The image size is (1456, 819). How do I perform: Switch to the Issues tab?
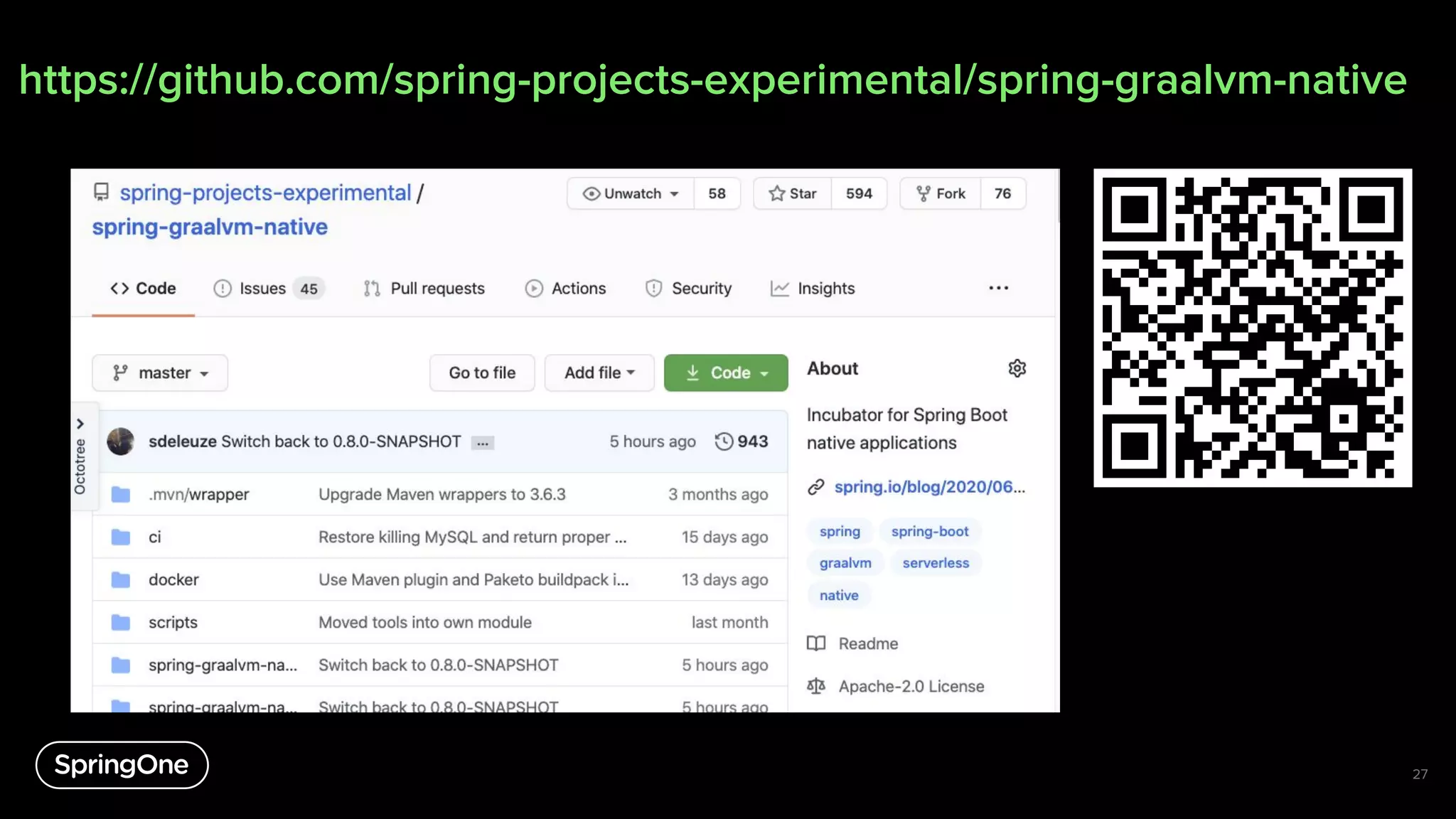pyautogui.click(x=269, y=289)
